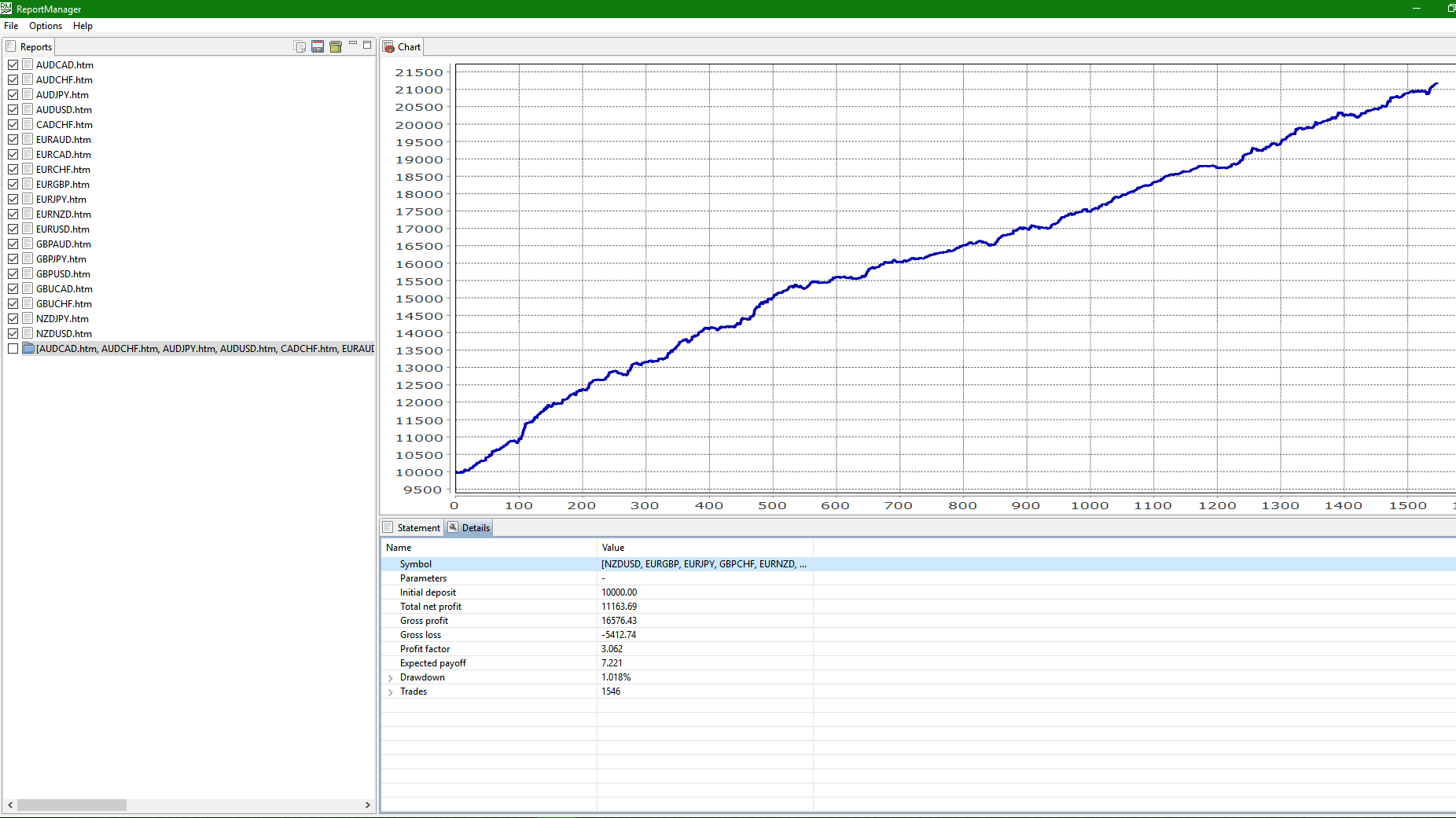Select the Reports panel tab

[x=29, y=46]
